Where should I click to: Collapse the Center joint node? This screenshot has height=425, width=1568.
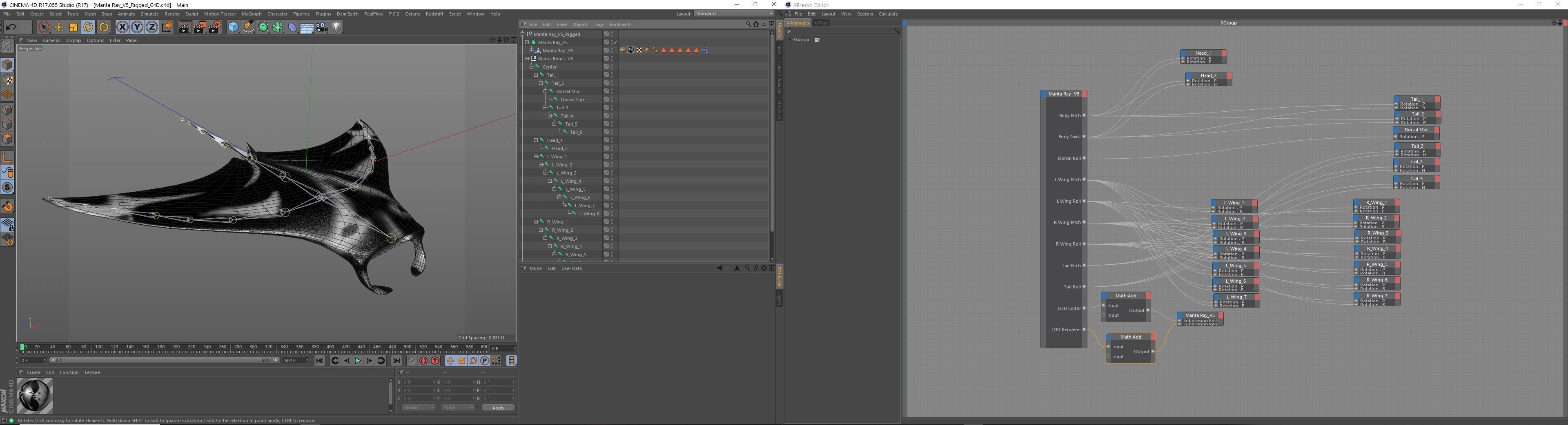point(531,67)
